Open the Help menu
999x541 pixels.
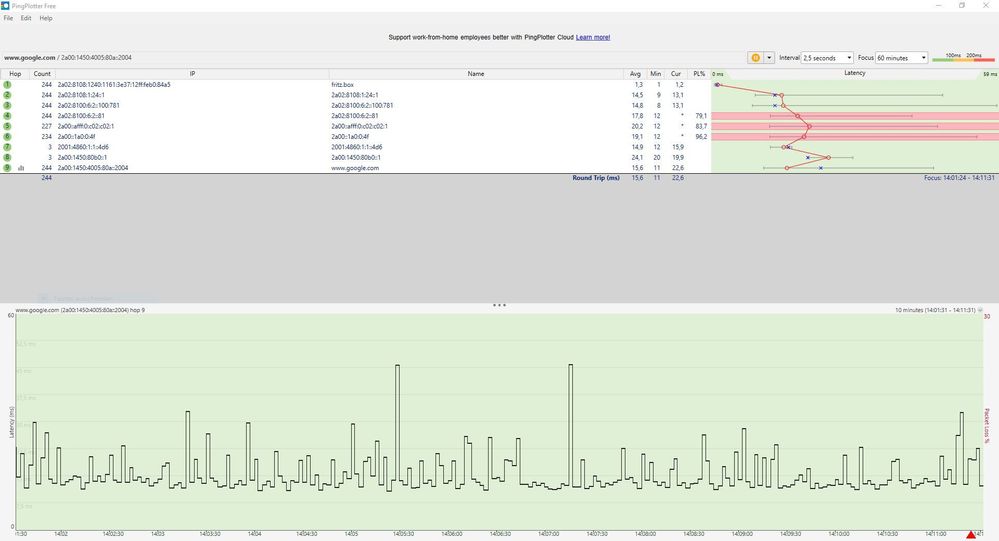pyautogui.click(x=46, y=18)
